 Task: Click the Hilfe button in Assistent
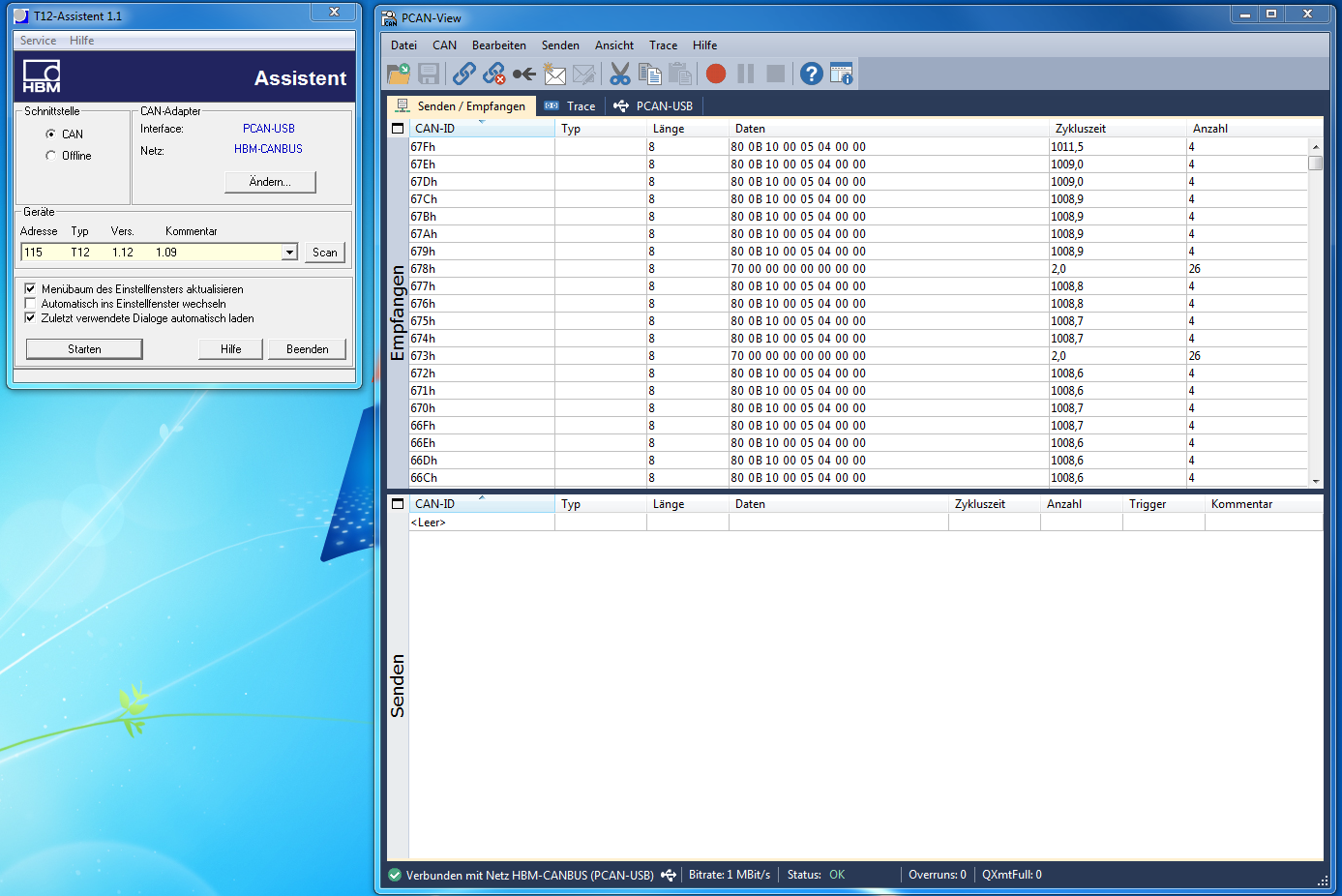(230, 349)
